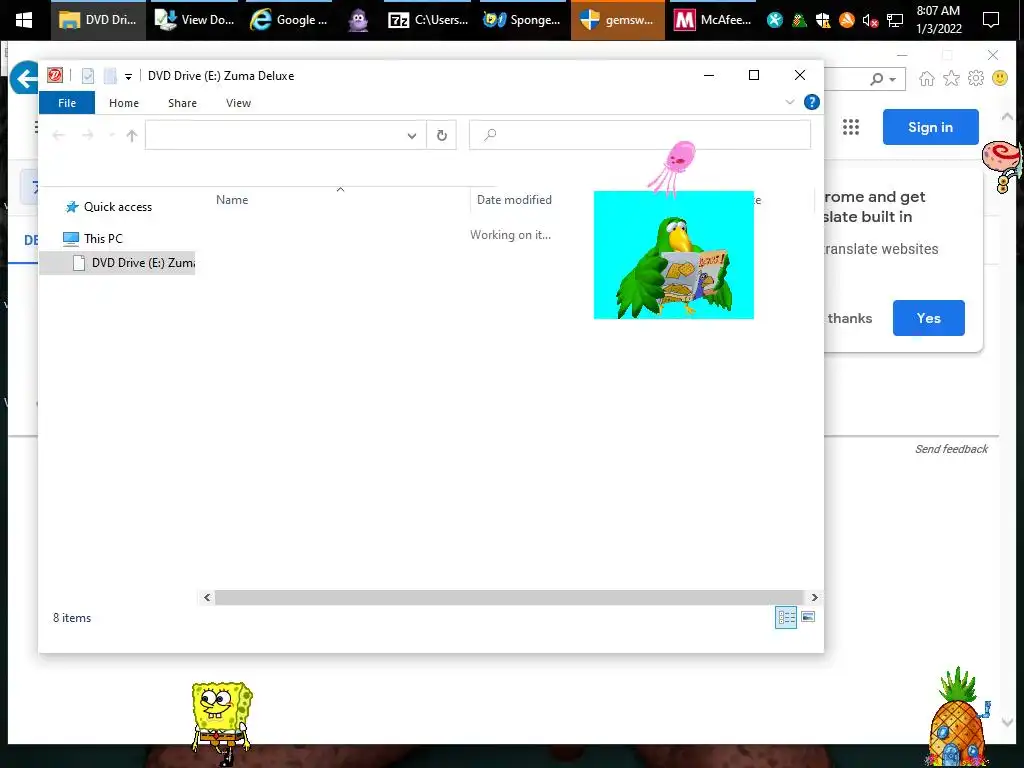Click the Gary snail sprite
1024x768 pixels.
pos(1003,166)
